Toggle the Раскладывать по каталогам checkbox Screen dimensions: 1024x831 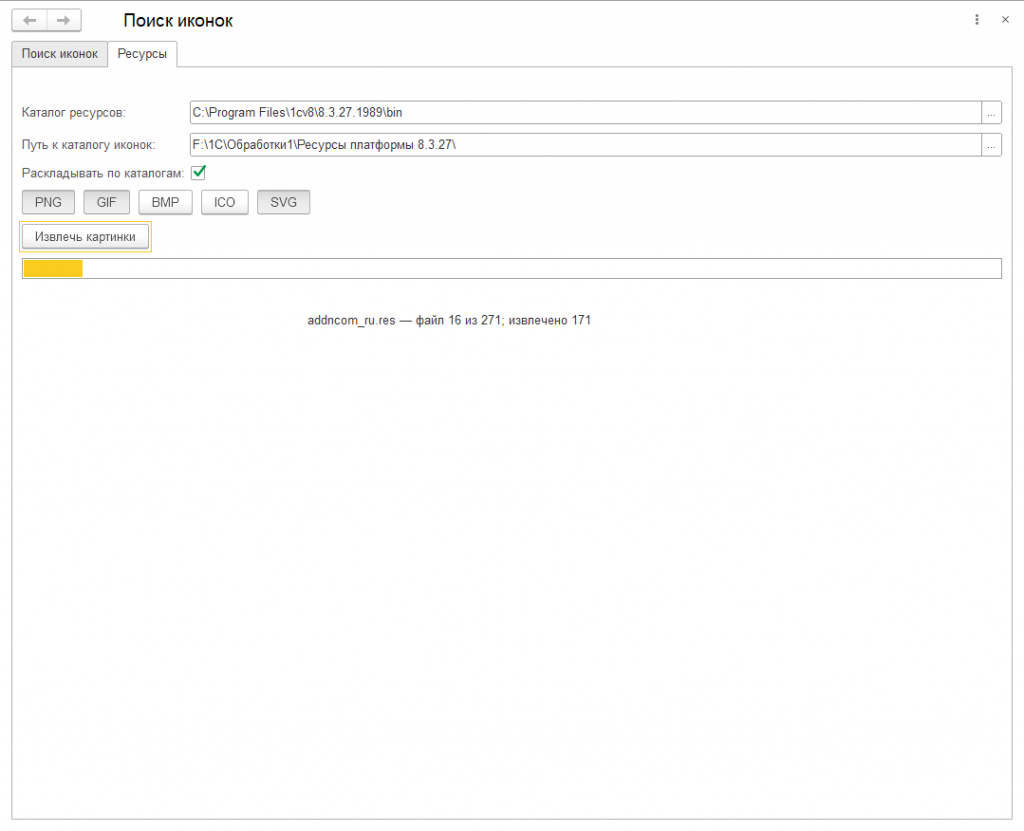(199, 172)
